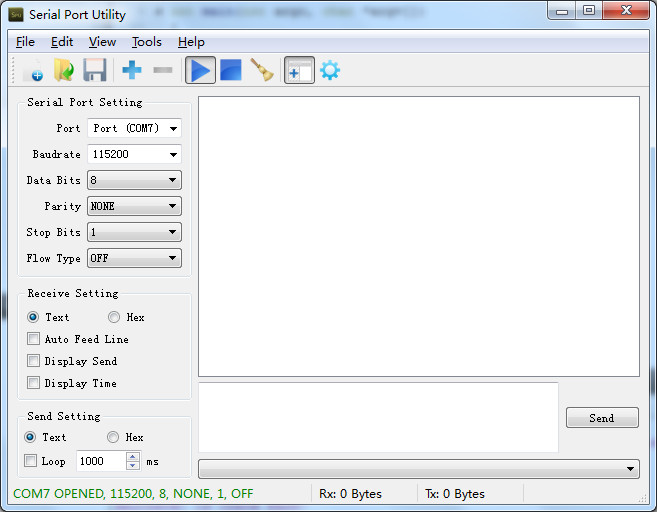657x512 pixels.
Task: Save using the floppy disk icon
Action: pyautogui.click(x=95, y=70)
